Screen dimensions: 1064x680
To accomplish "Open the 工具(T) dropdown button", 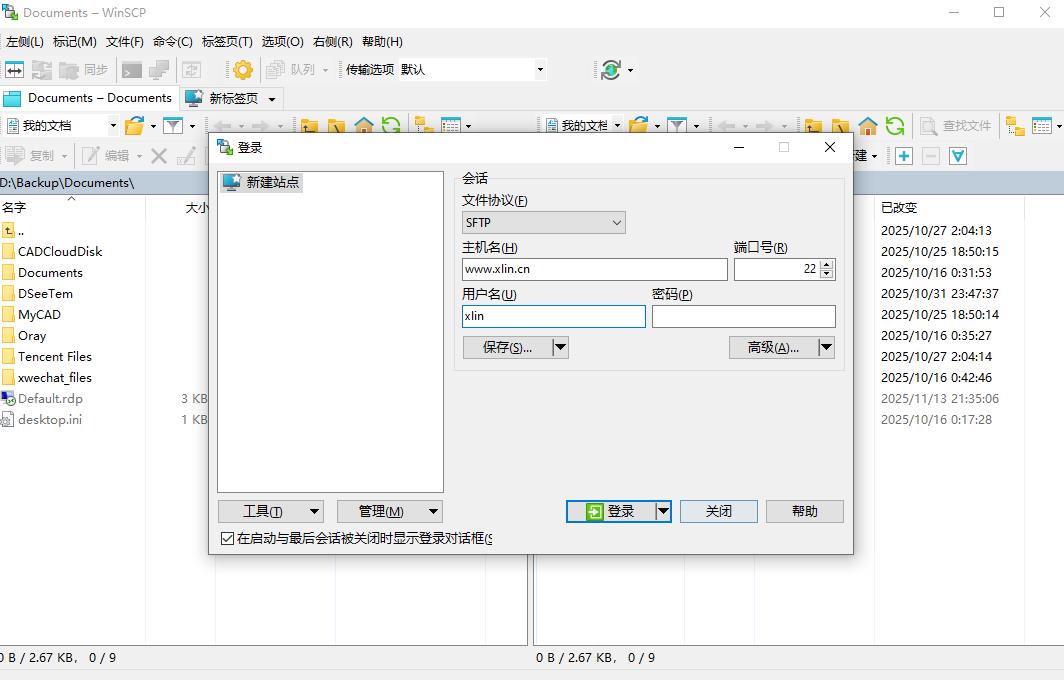I will (x=271, y=512).
